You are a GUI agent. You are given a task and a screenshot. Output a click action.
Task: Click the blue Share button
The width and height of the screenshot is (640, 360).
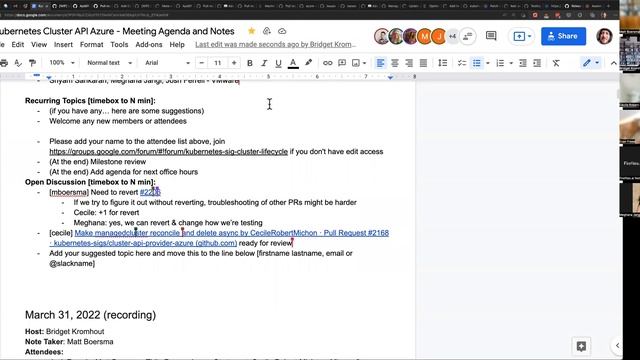point(563,36)
